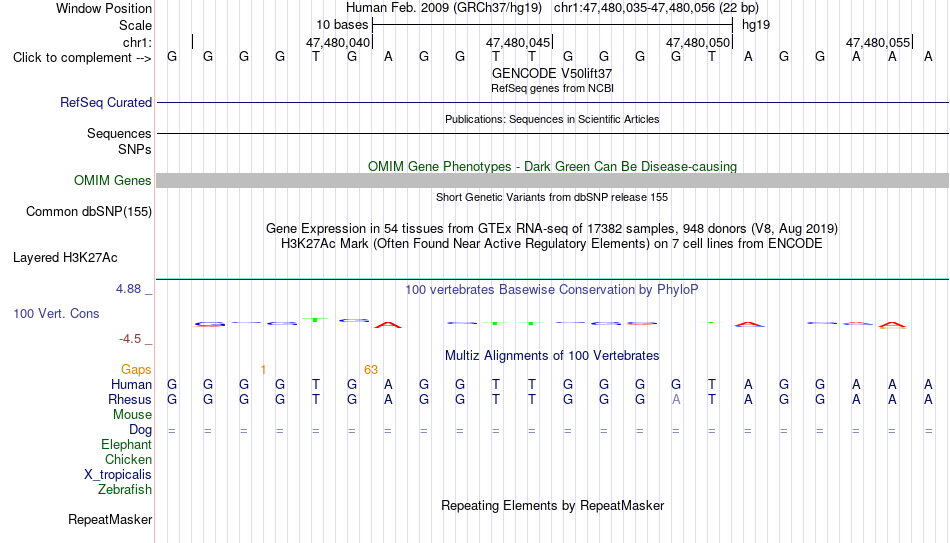
Task: Click the Human species row label
Action: [131, 385]
